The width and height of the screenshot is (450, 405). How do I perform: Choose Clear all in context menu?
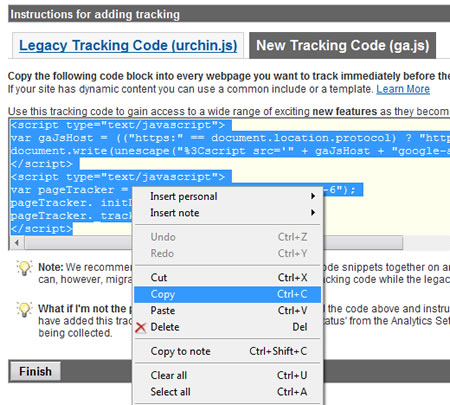point(227,375)
